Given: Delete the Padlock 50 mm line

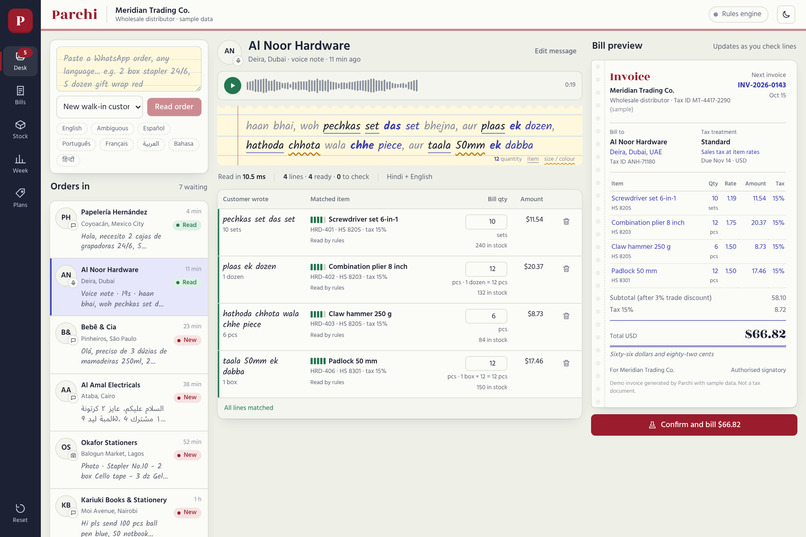Looking at the screenshot, I should pyautogui.click(x=566, y=363).
